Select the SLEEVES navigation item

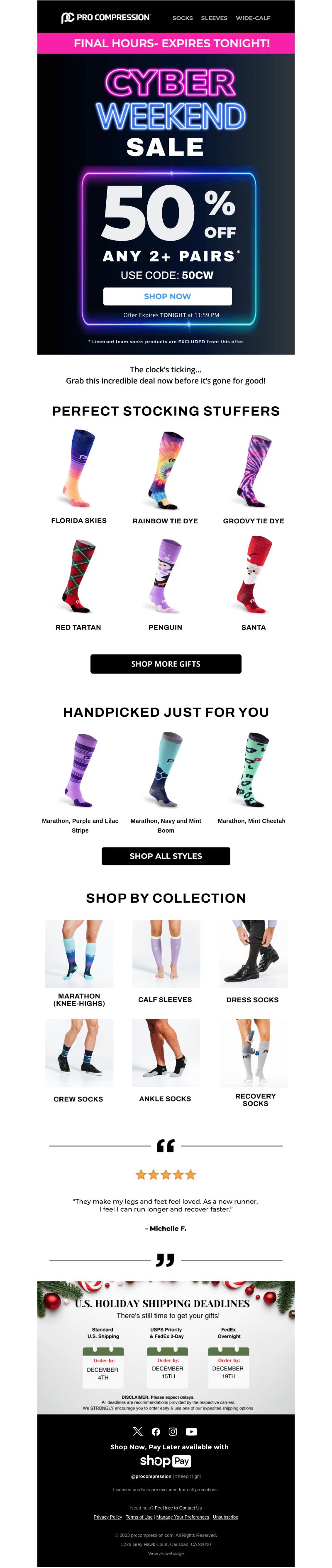point(215,18)
